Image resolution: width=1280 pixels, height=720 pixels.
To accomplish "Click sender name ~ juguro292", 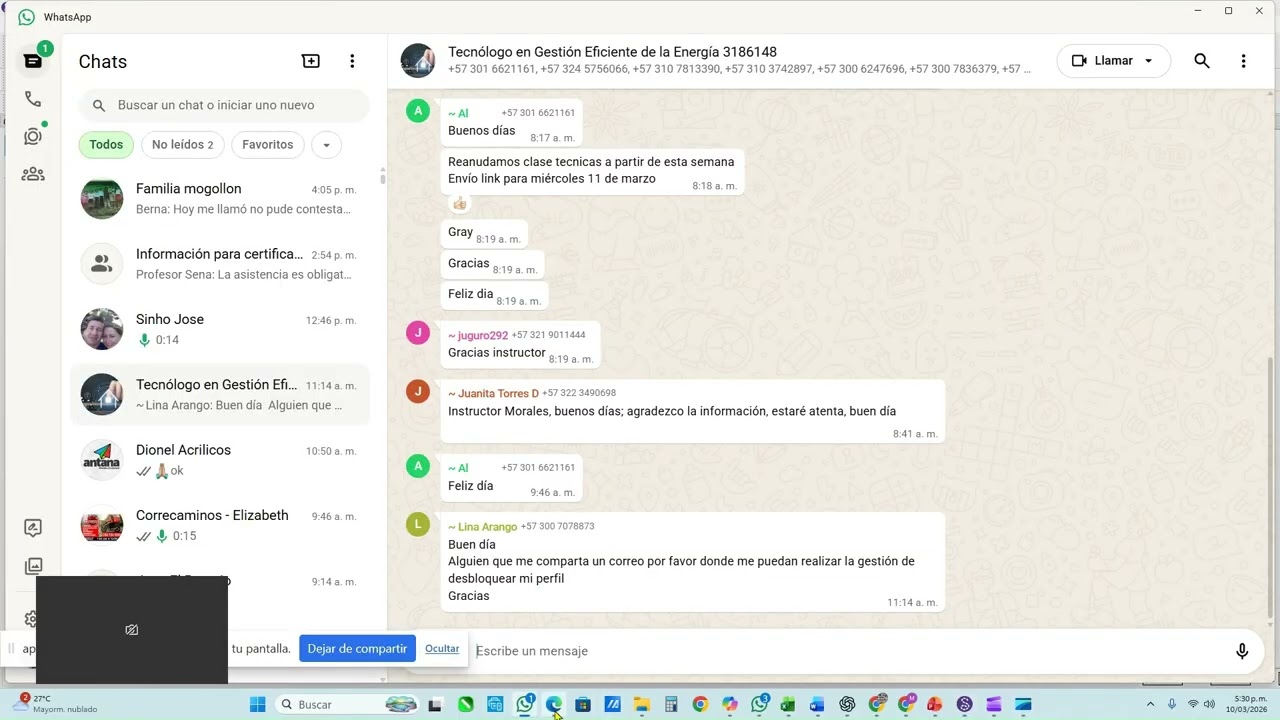I will [x=478, y=335].
